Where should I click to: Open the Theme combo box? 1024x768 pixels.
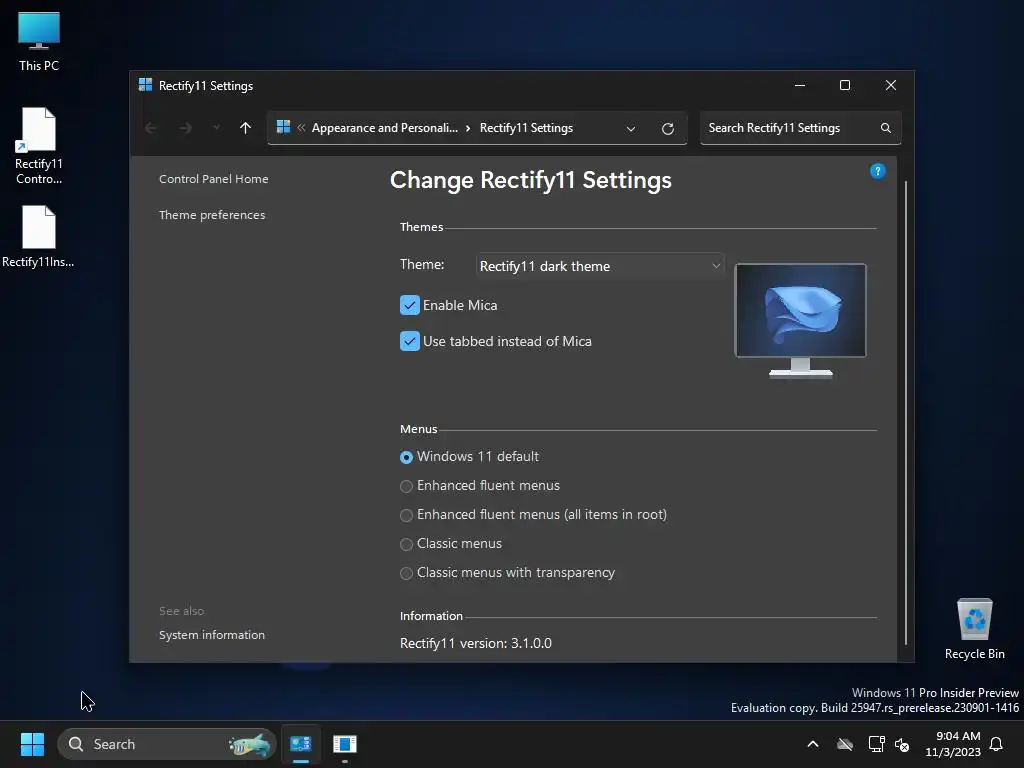click(x=600, y=266)
